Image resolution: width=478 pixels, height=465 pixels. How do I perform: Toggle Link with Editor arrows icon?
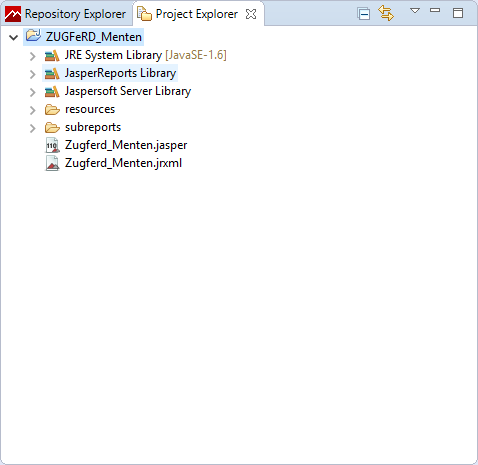[386, 14]
